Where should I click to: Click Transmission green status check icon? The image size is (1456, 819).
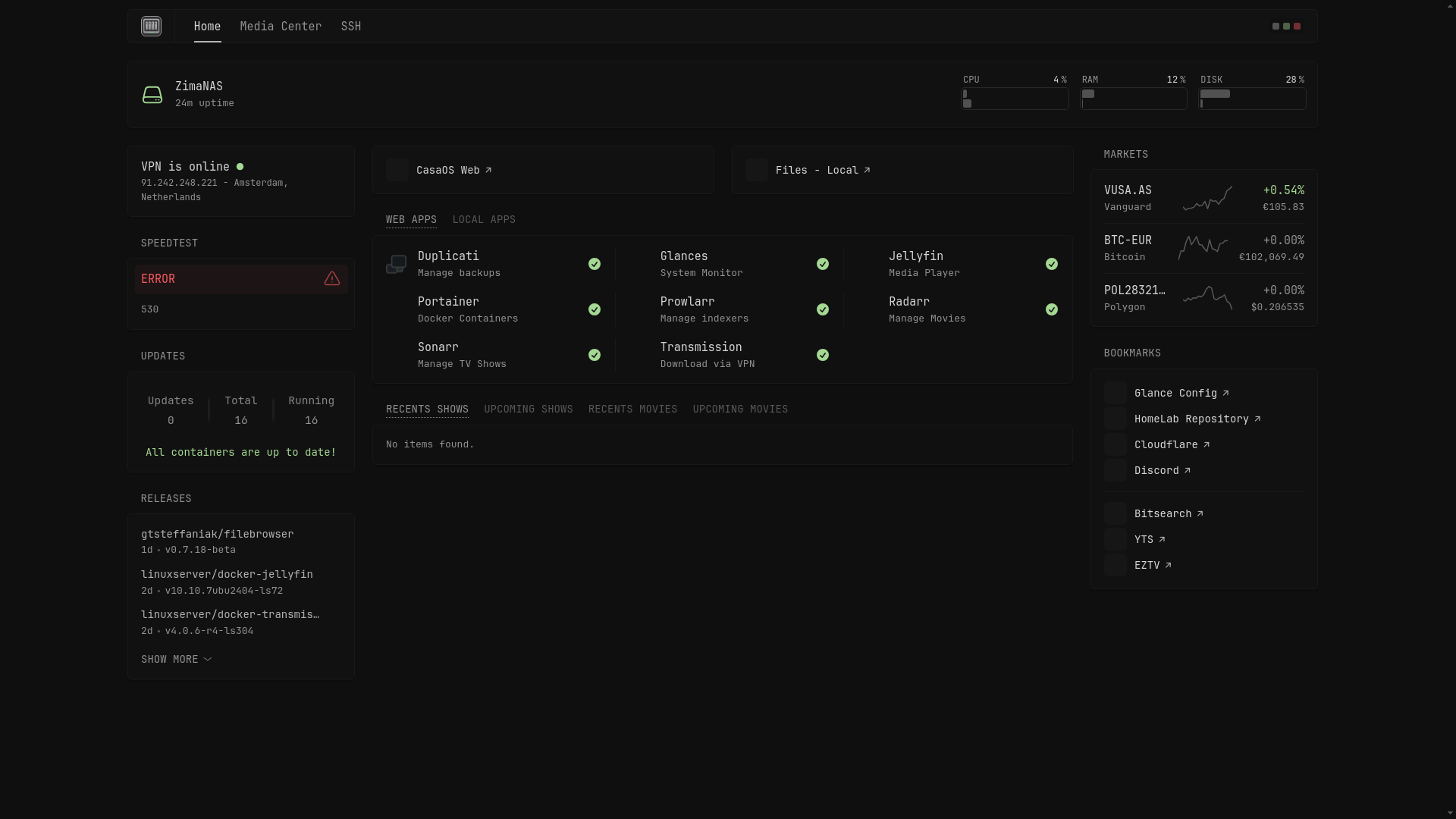point(823,355)
